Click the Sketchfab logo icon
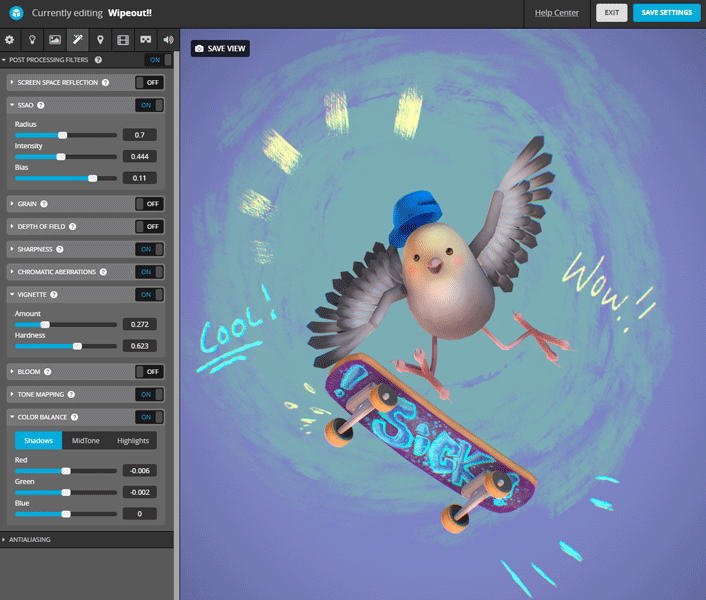The image size is (706, 600). tap(14, 13)
